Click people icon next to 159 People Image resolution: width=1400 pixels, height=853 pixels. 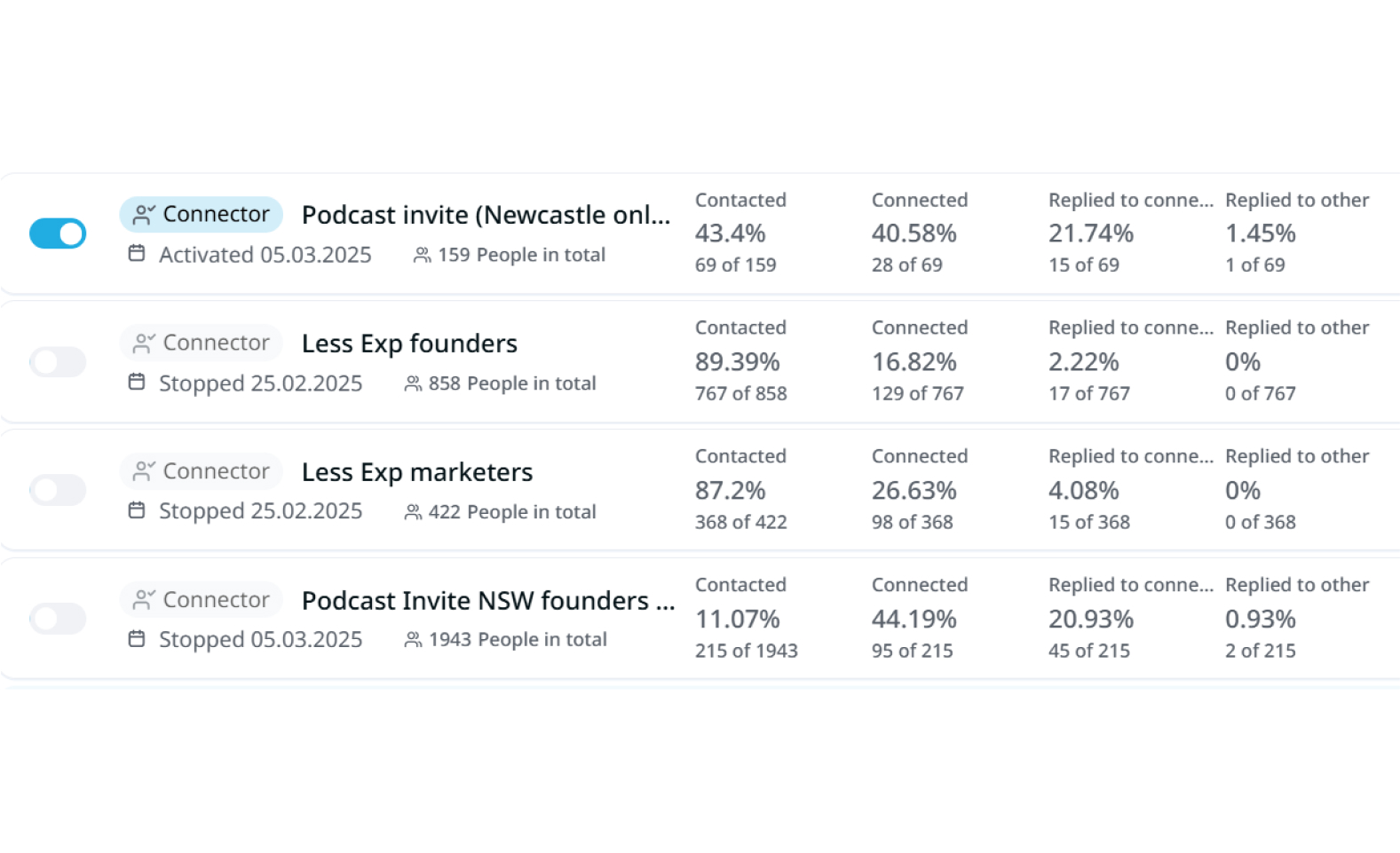point(423,256)
